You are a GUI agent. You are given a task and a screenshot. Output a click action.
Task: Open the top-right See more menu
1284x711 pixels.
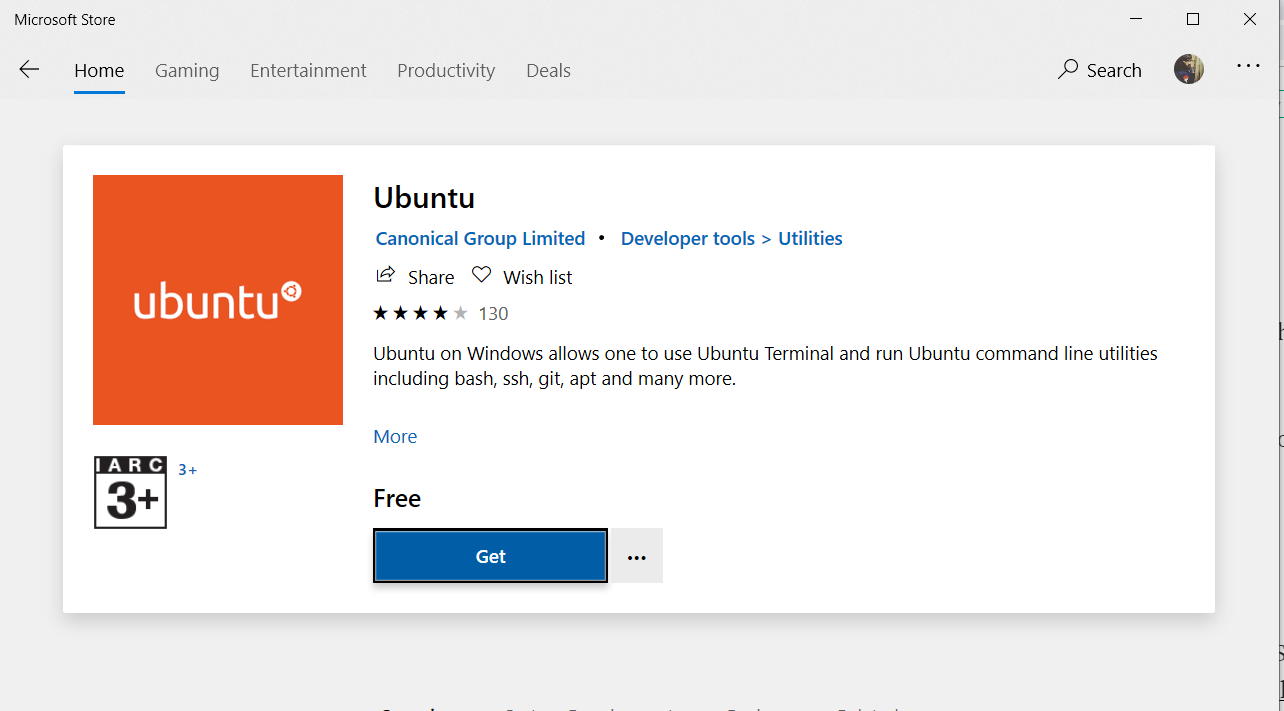tap(1248, 66)
